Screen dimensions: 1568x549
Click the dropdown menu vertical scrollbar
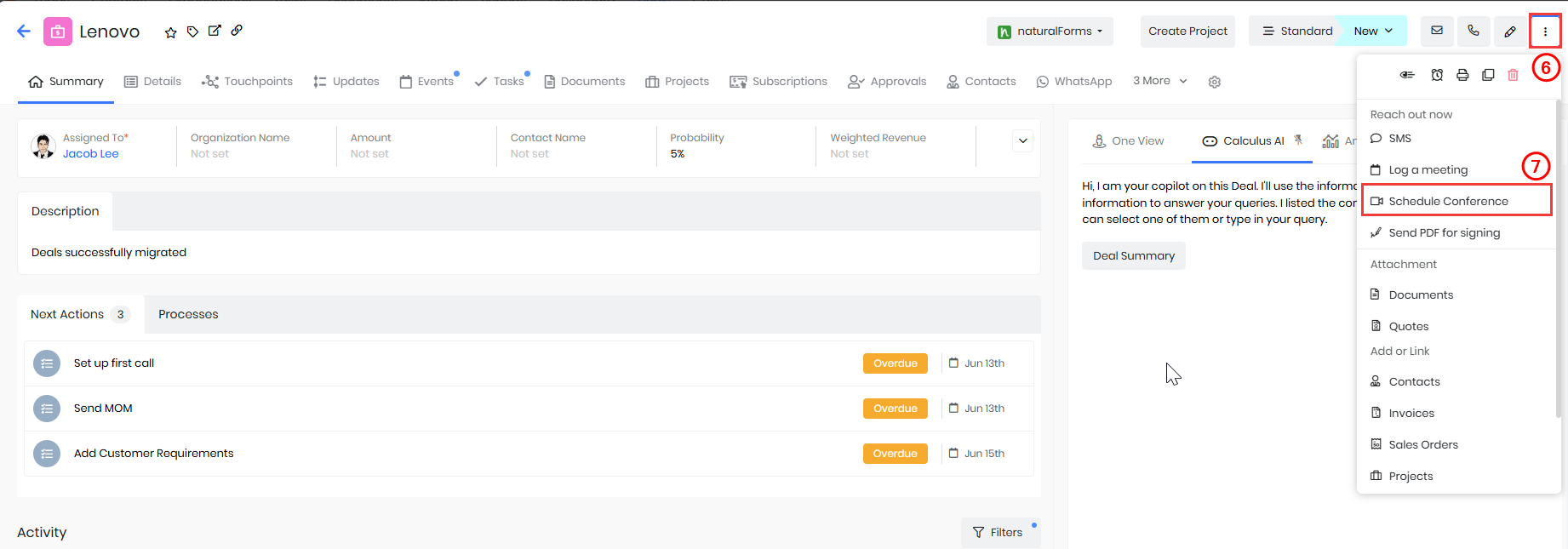click(x=1558, y=260)
